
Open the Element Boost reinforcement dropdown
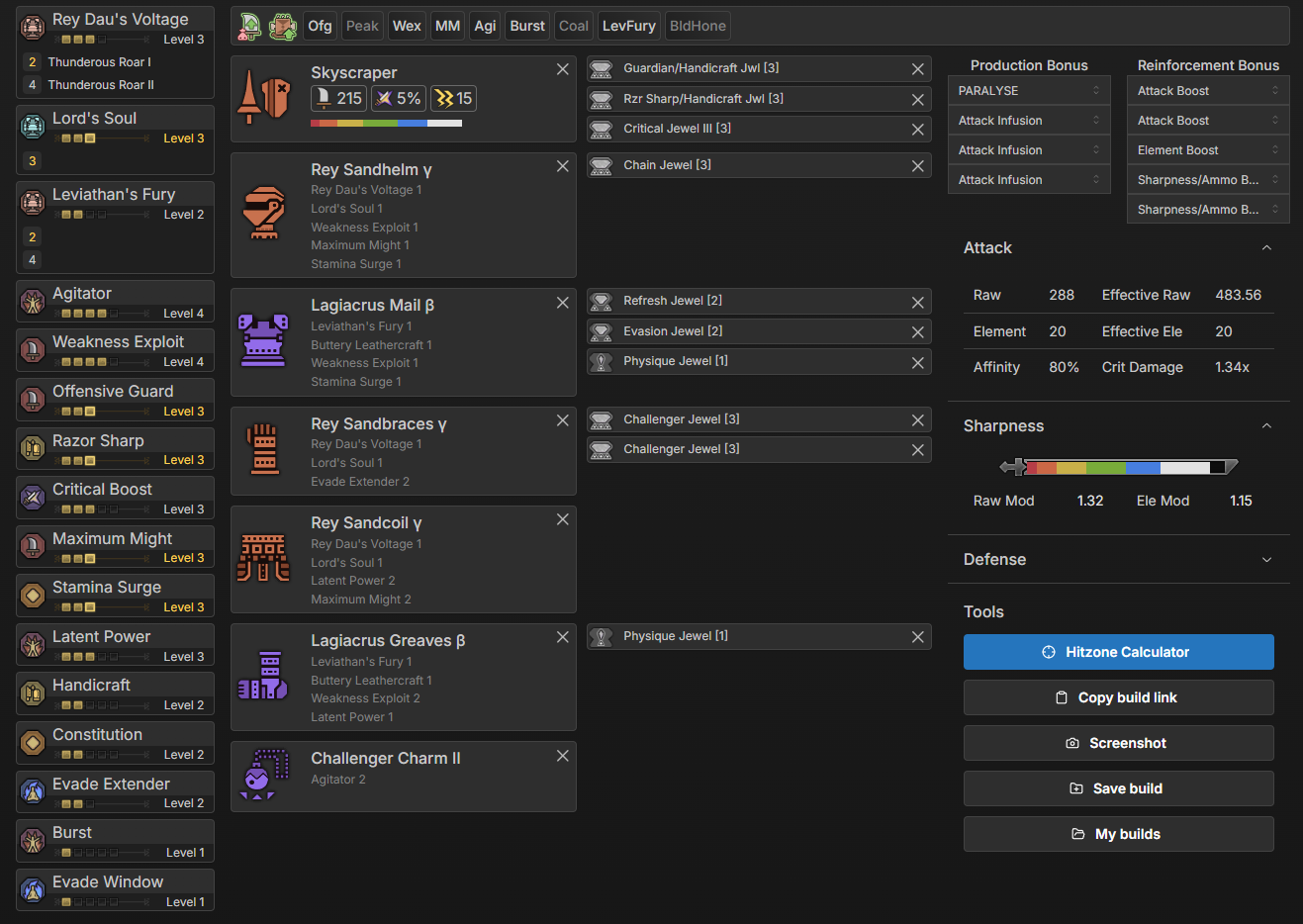pyautogui.click(x=1208, y=149)
